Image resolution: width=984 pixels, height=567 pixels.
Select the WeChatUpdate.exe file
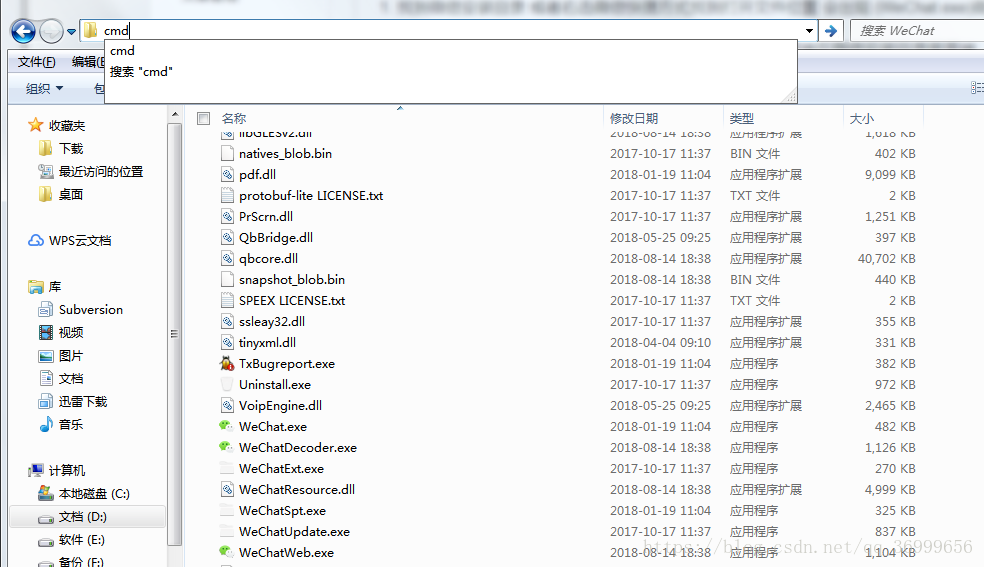[294, 532]
